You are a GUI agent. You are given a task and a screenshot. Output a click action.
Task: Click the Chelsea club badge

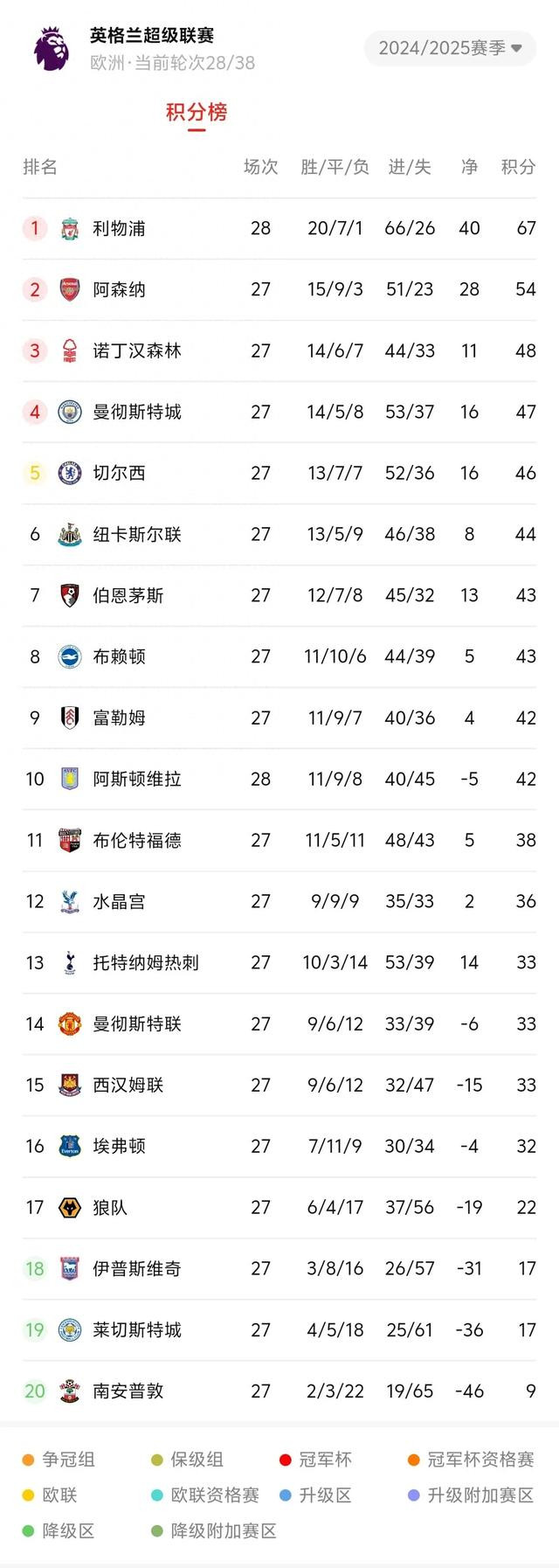coord(70,474)
